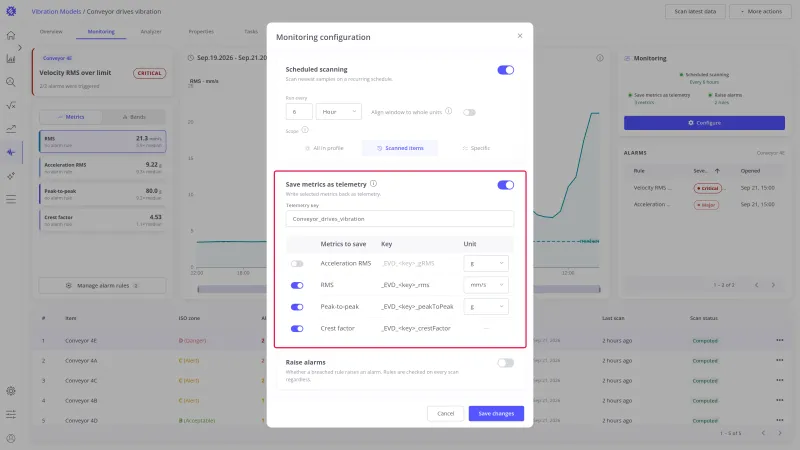Toggle Scheduled scanning switch off
The width and height of the screenshot is (800, 450).
506,70
